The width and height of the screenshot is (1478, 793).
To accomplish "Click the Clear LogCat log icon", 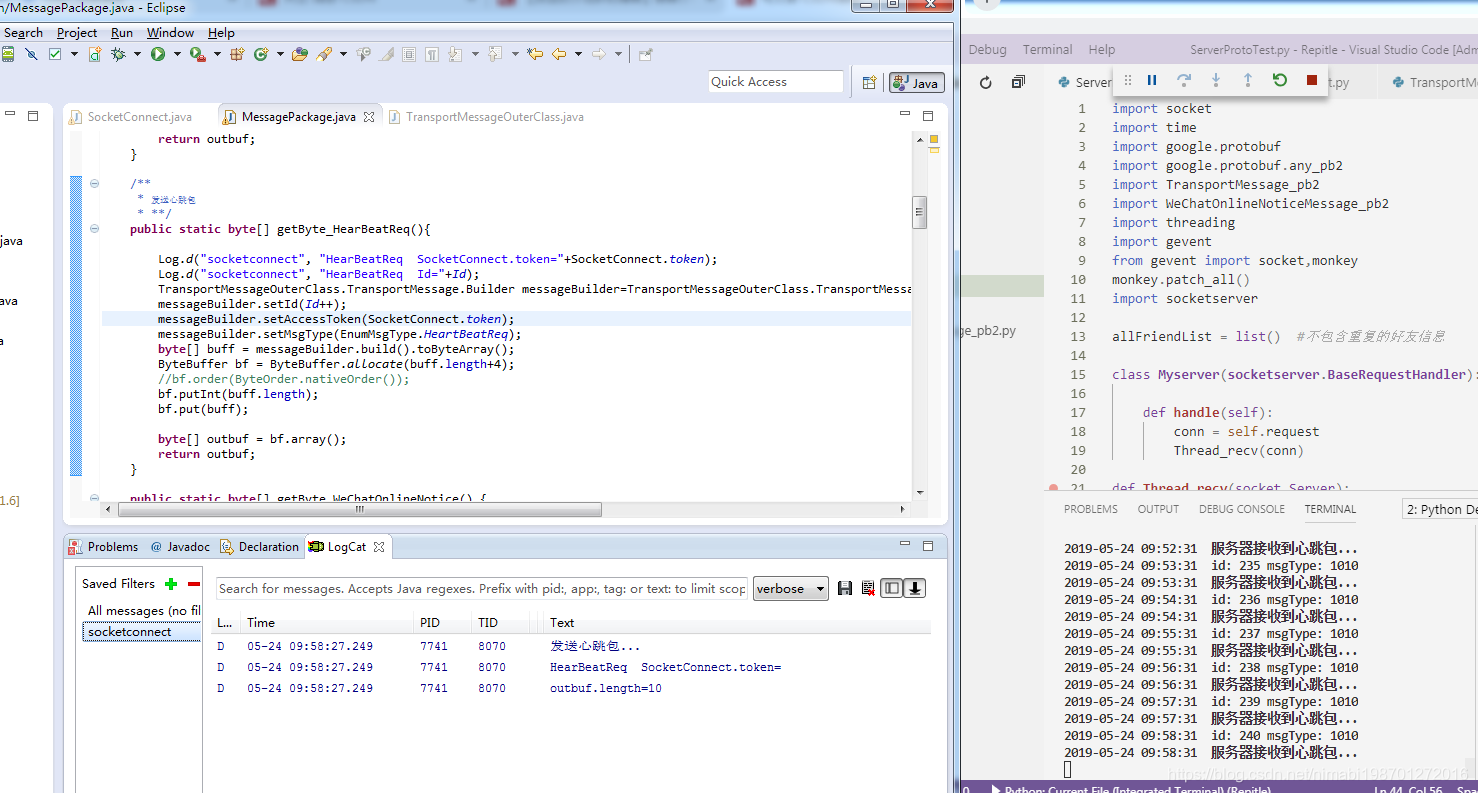I will 868,589.
